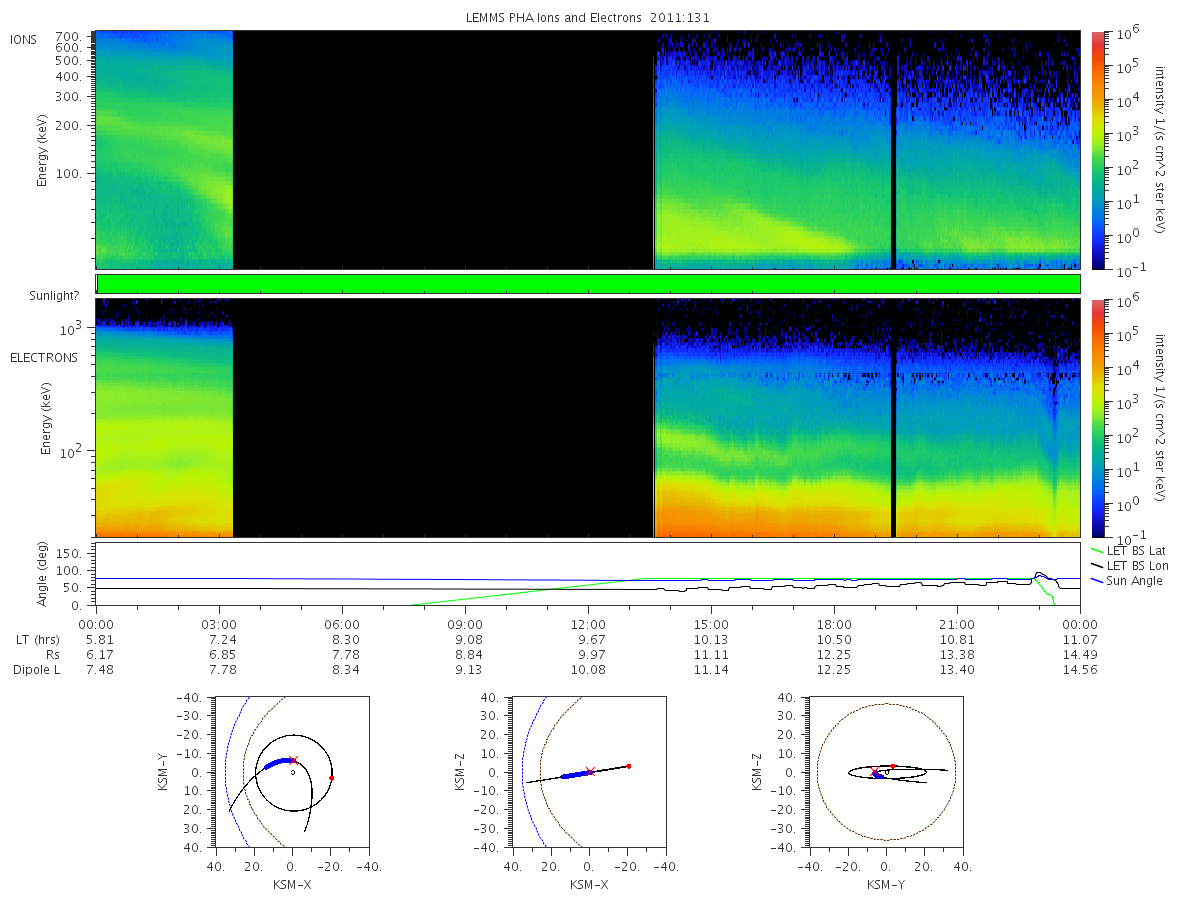Click the 'KSM-Y' axis label under right orbit plot
1200x900 pixels.
coord(886,883)
